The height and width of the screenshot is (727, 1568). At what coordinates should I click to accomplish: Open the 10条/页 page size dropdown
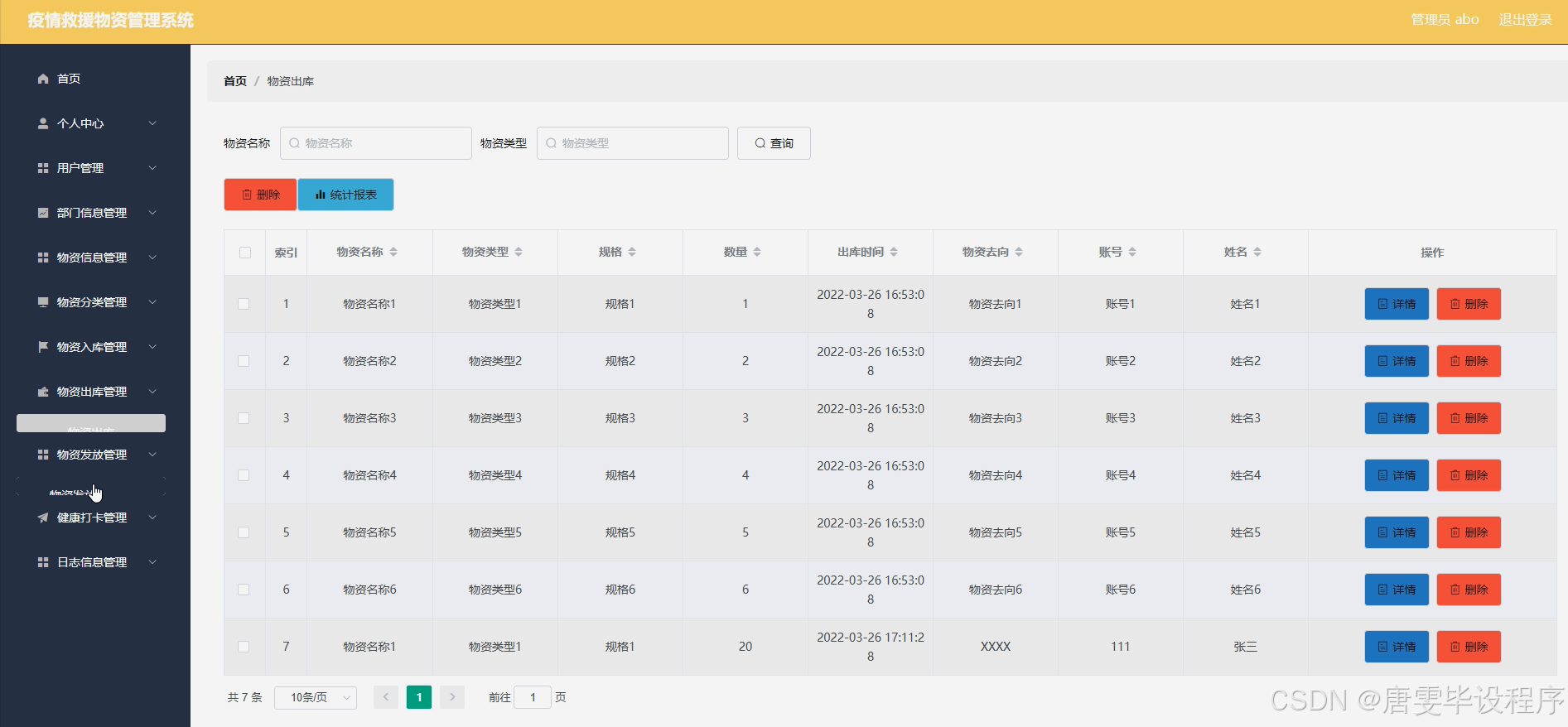click(x=316, y=697)
